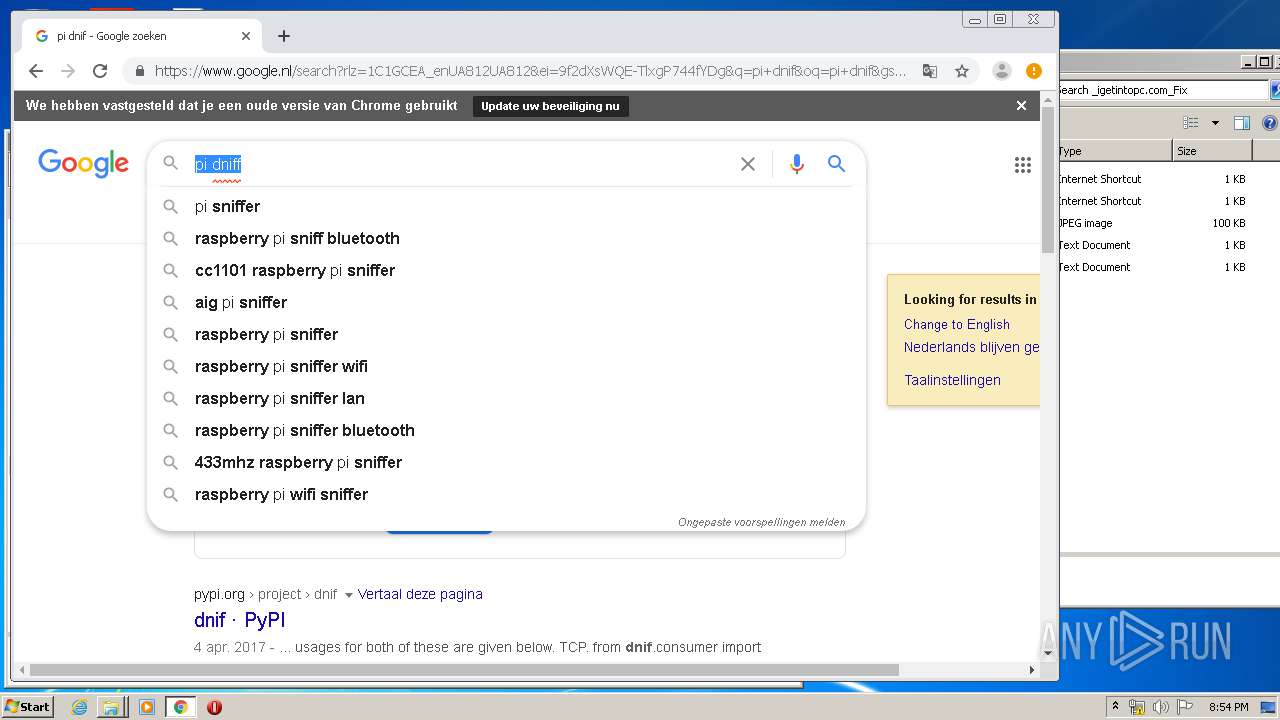
Task: Choose suggestion 'raspberry pi sniffer bluetooth'
Action: [x=506, y=430]
